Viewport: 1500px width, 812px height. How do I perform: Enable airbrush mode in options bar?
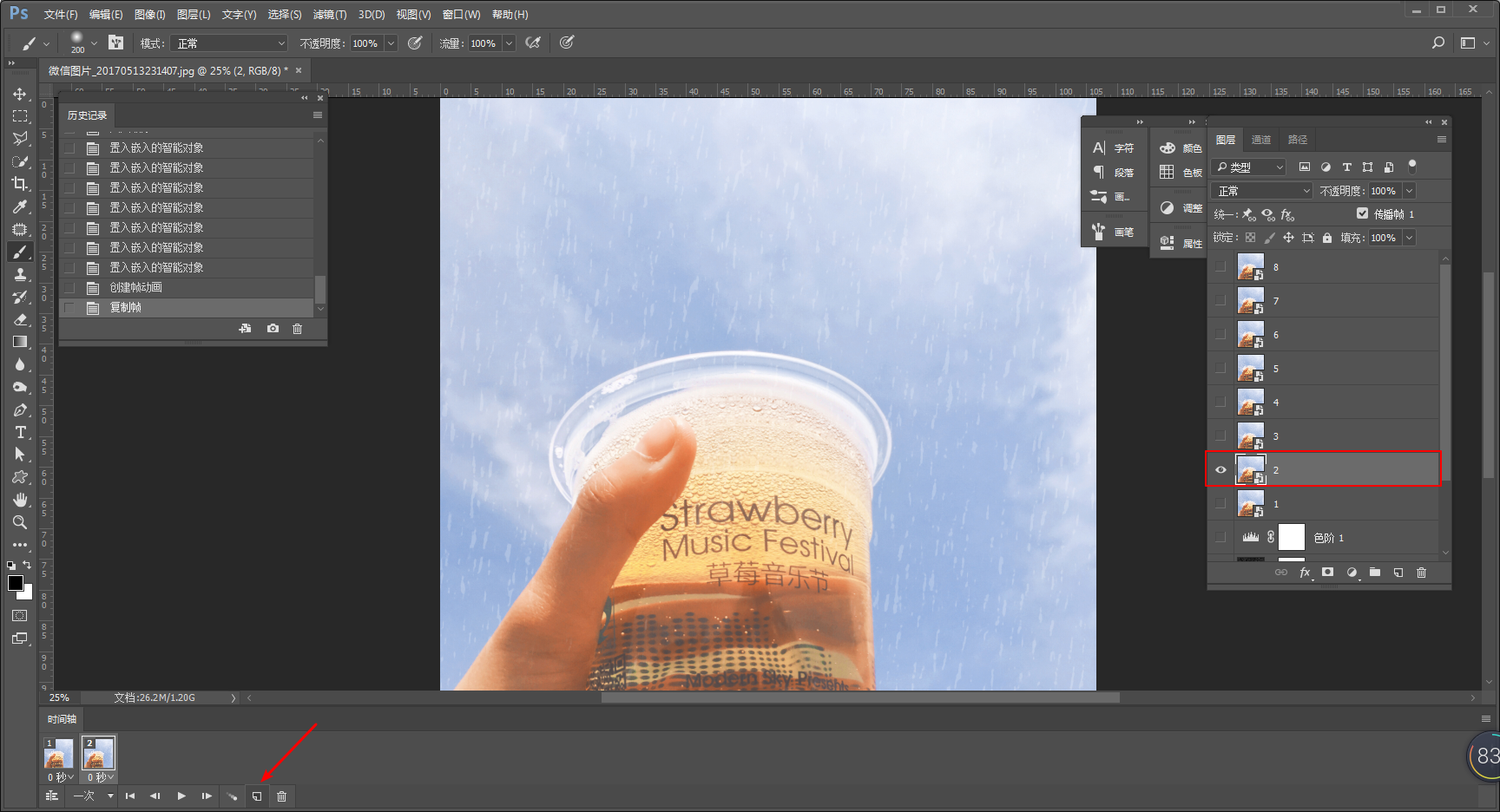(533, 43)
